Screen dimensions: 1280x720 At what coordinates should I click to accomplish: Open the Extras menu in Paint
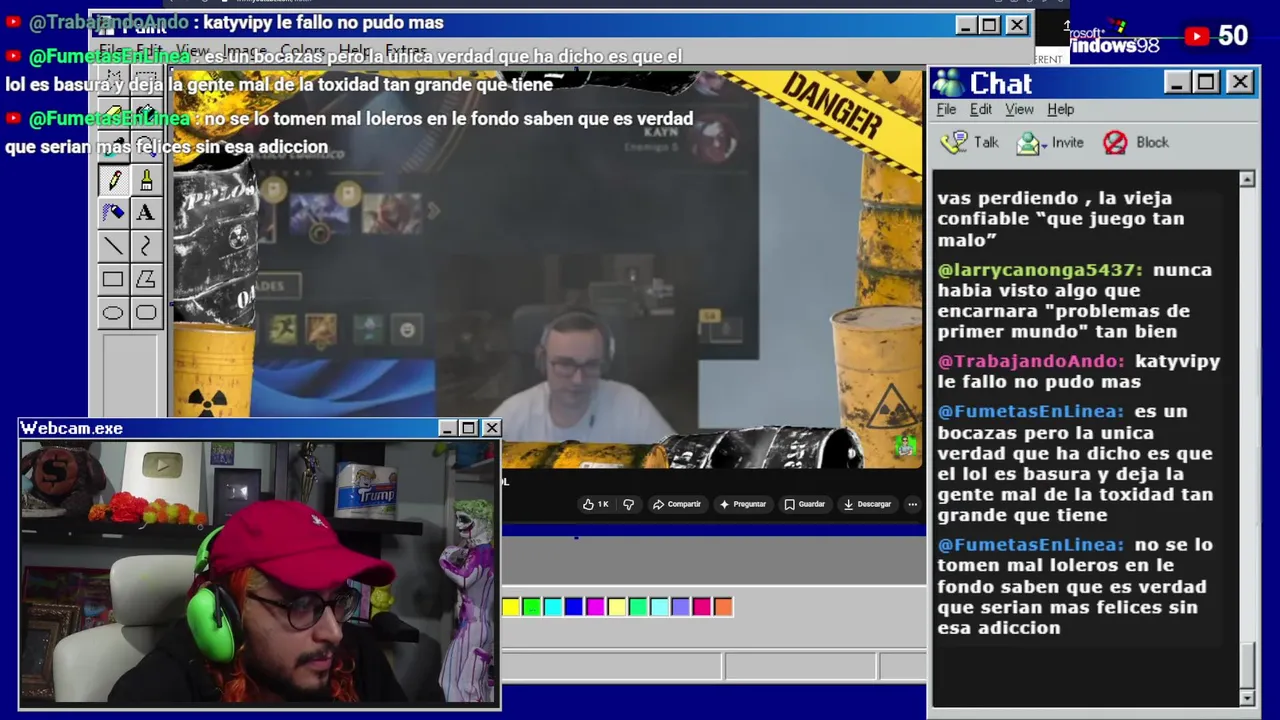click(406, 50)
